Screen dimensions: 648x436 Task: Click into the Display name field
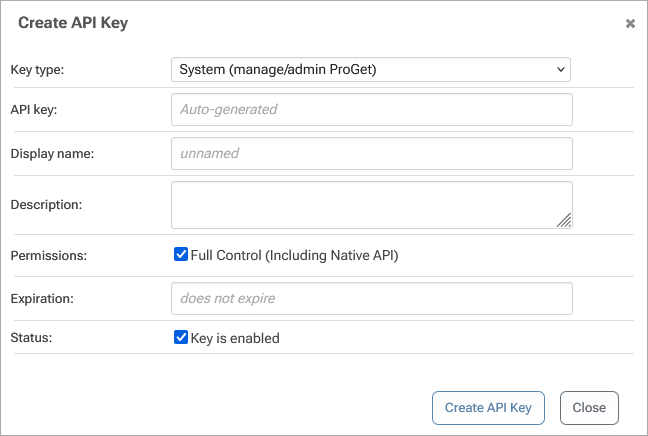(371, 154)
